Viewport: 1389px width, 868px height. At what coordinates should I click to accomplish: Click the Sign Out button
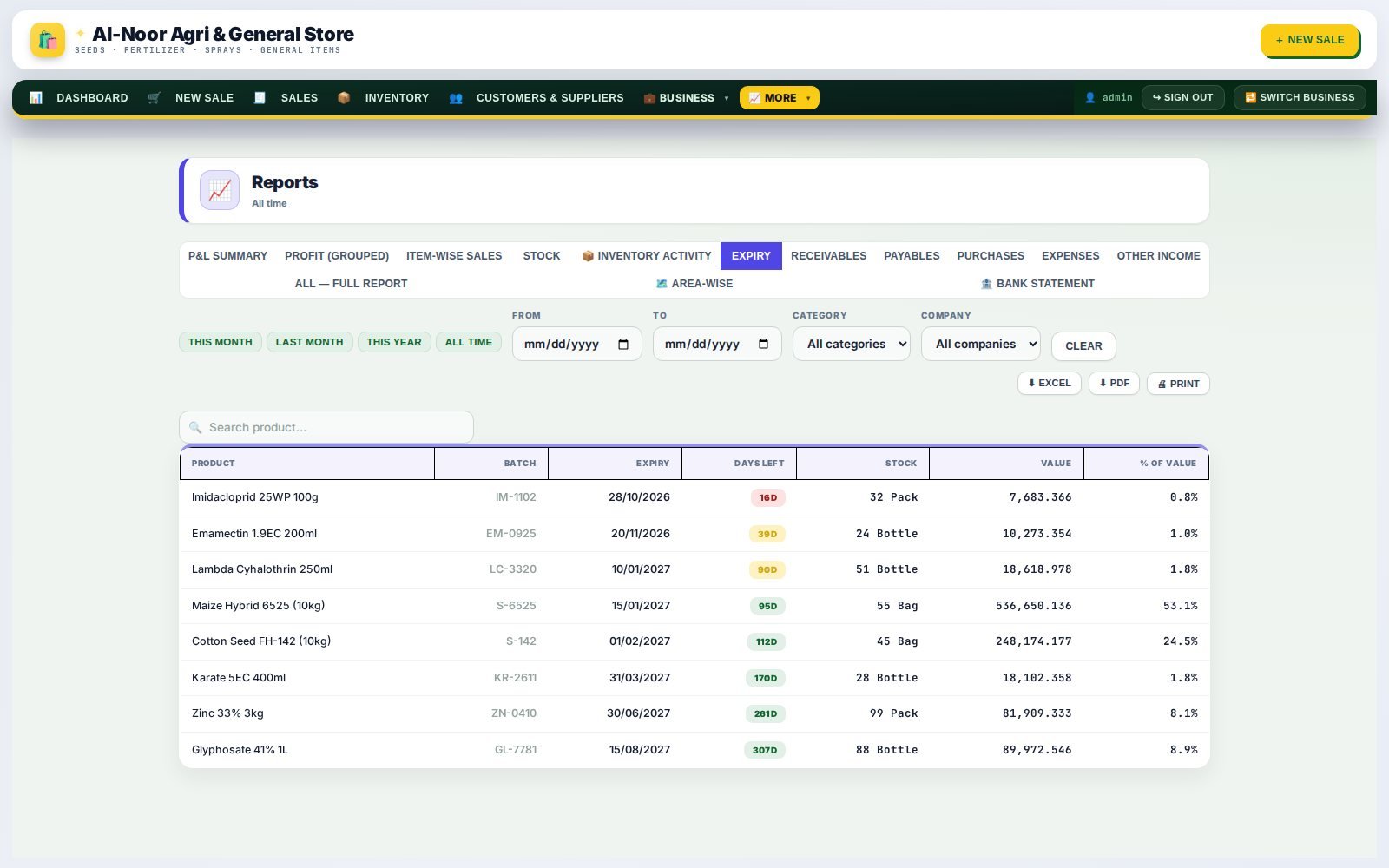[1182, 97]
